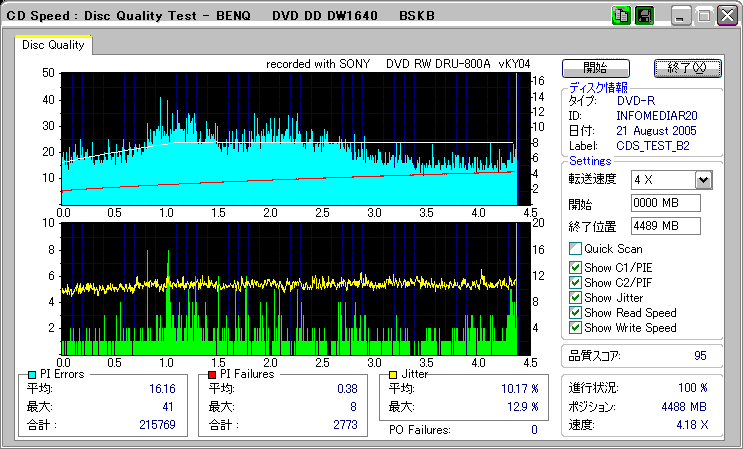Viewport: 743px width, 449px height.
Task: Click the 4489 MB end position field
Action: coord(665,225)
